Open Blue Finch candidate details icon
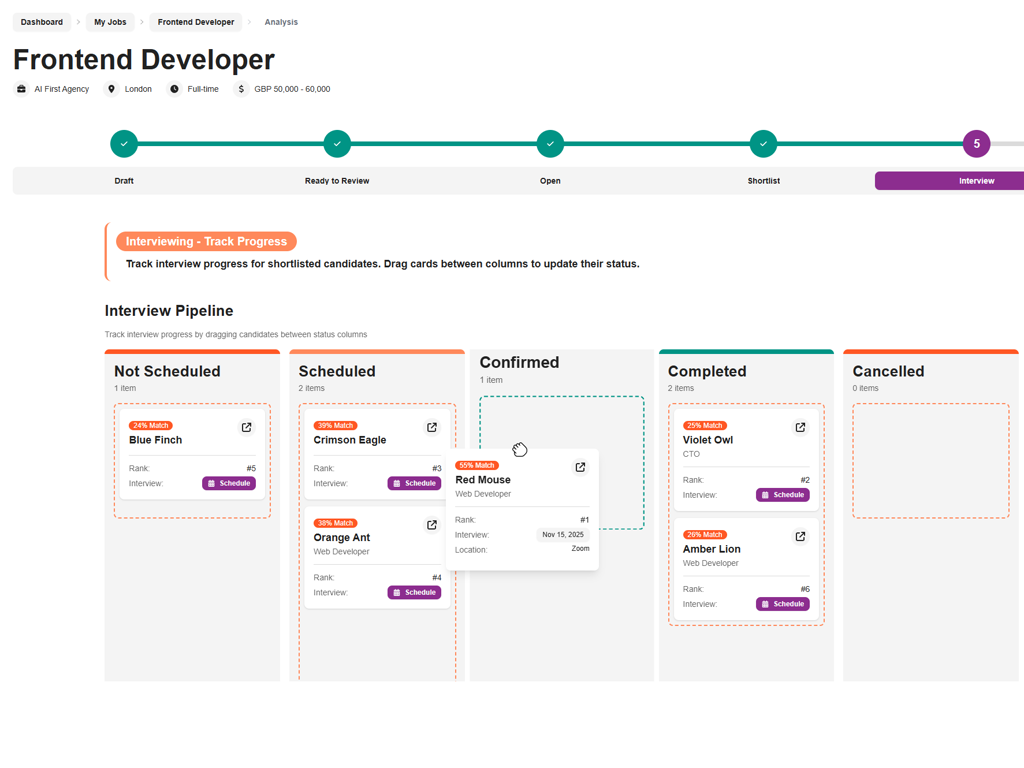The height and width of the screenshot is (768, 1024). pyautogui.click(x=246, y=428)
